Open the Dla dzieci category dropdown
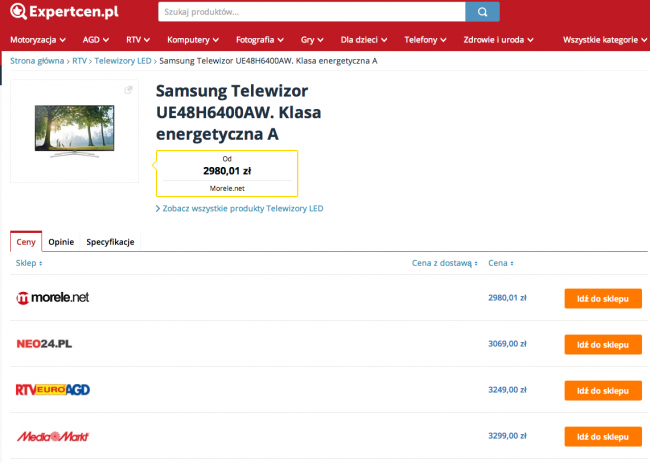The height and width of the screenshot is (463, 650). [364, 40]
